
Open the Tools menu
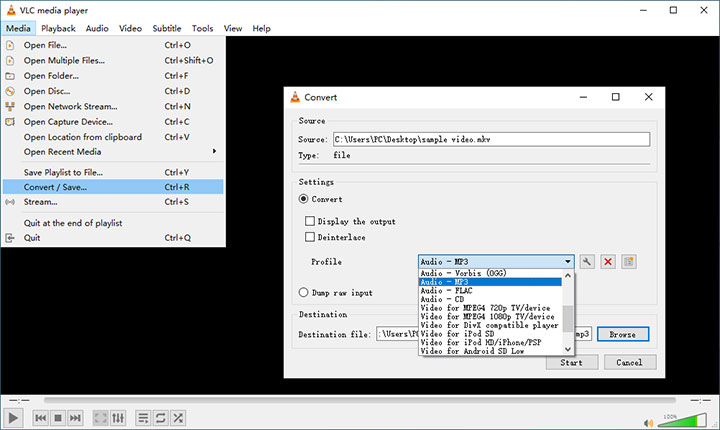point(202,28)
